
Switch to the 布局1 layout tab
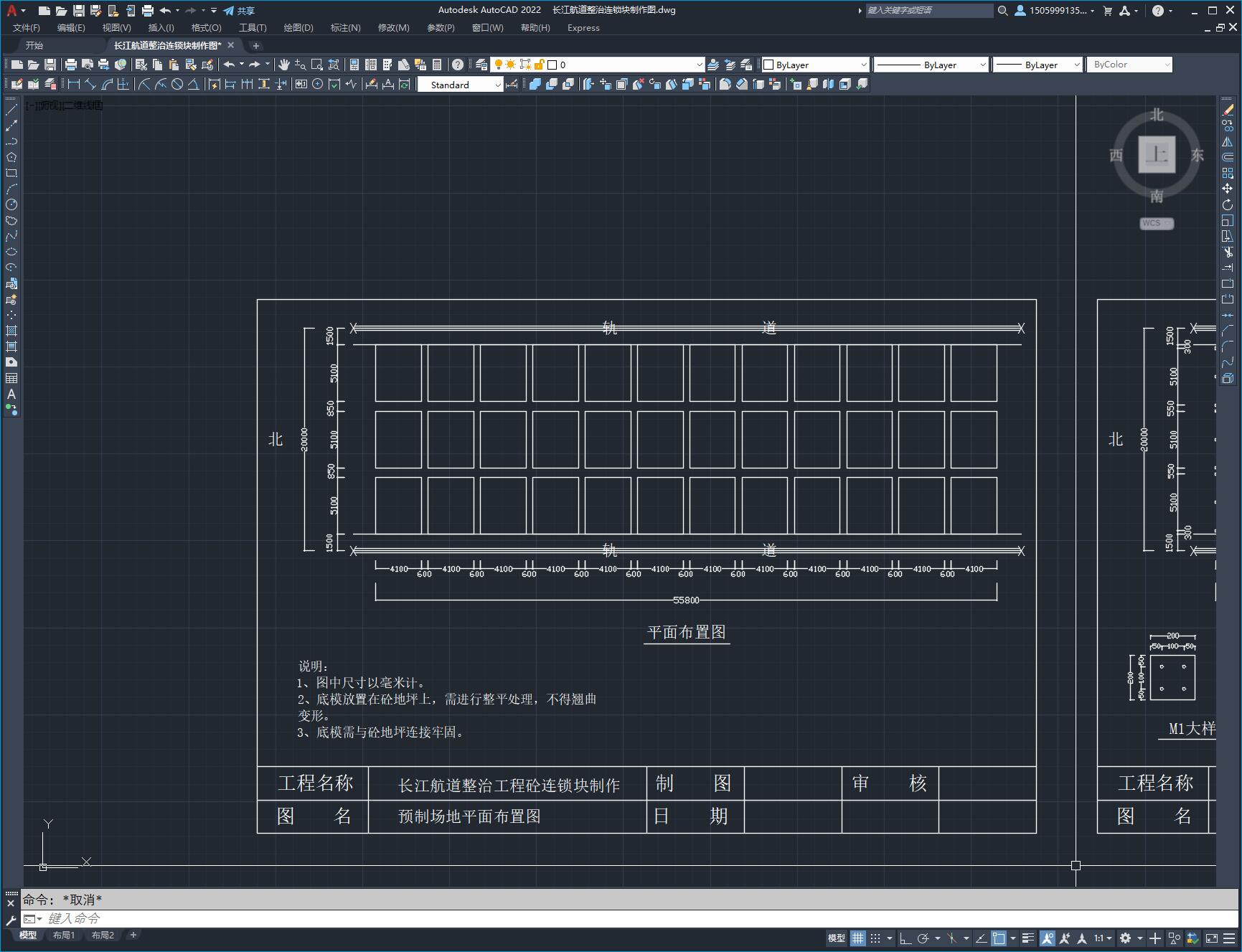[64, 935]
